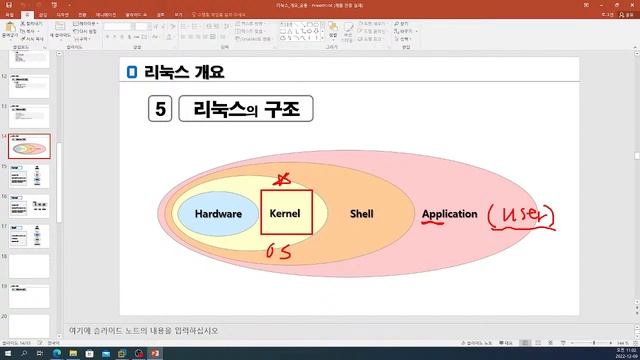Open Task View on the taskbar
Image resolution: width=640 pixels, height=360 pixels.
click(x=40, y=353)
